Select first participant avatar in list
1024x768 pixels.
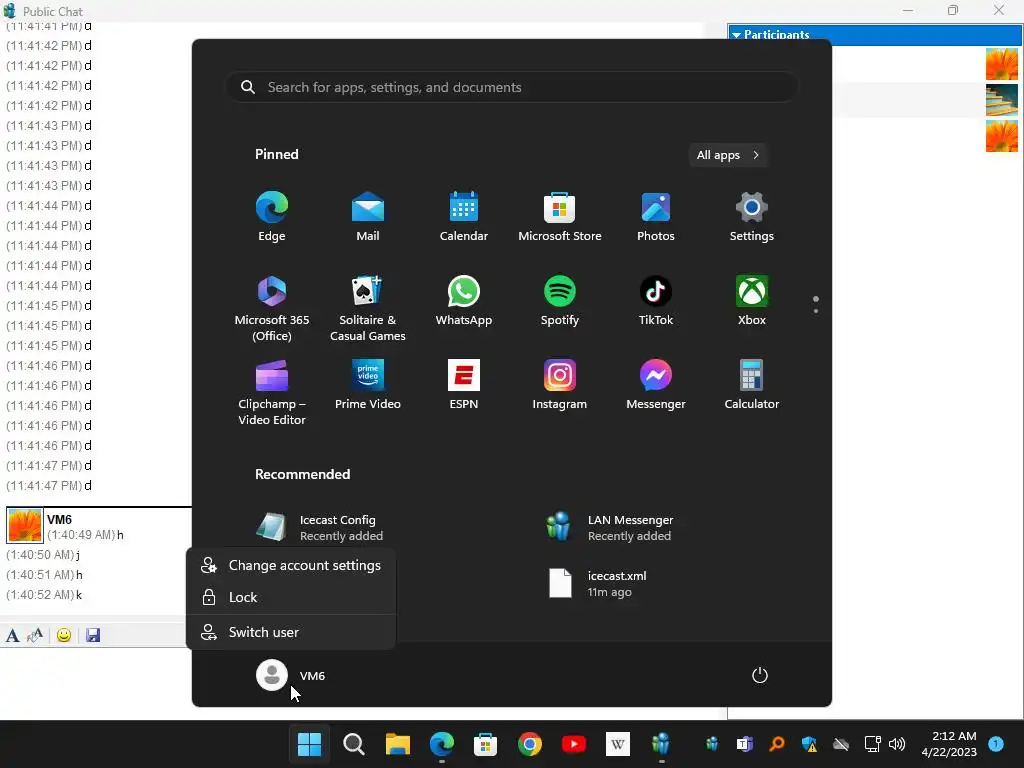click(x=1002, y=64)
